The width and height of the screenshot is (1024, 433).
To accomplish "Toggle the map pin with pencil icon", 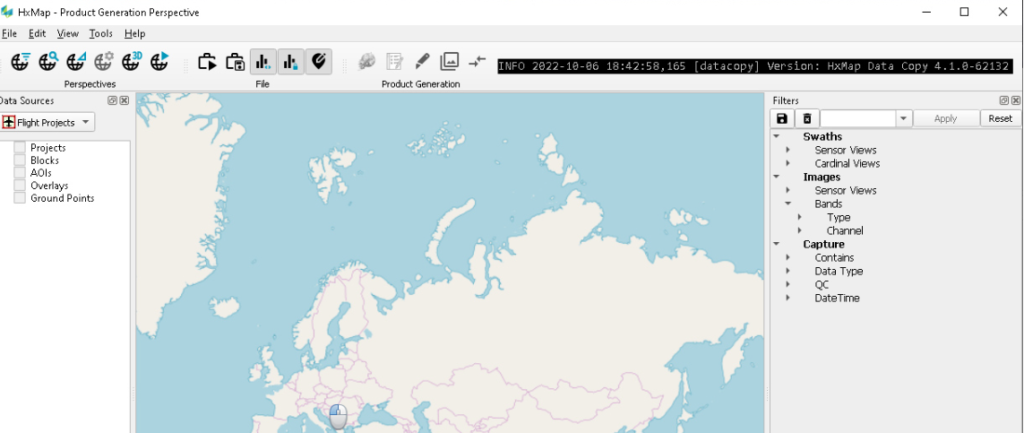I will (x=319, y=62).
